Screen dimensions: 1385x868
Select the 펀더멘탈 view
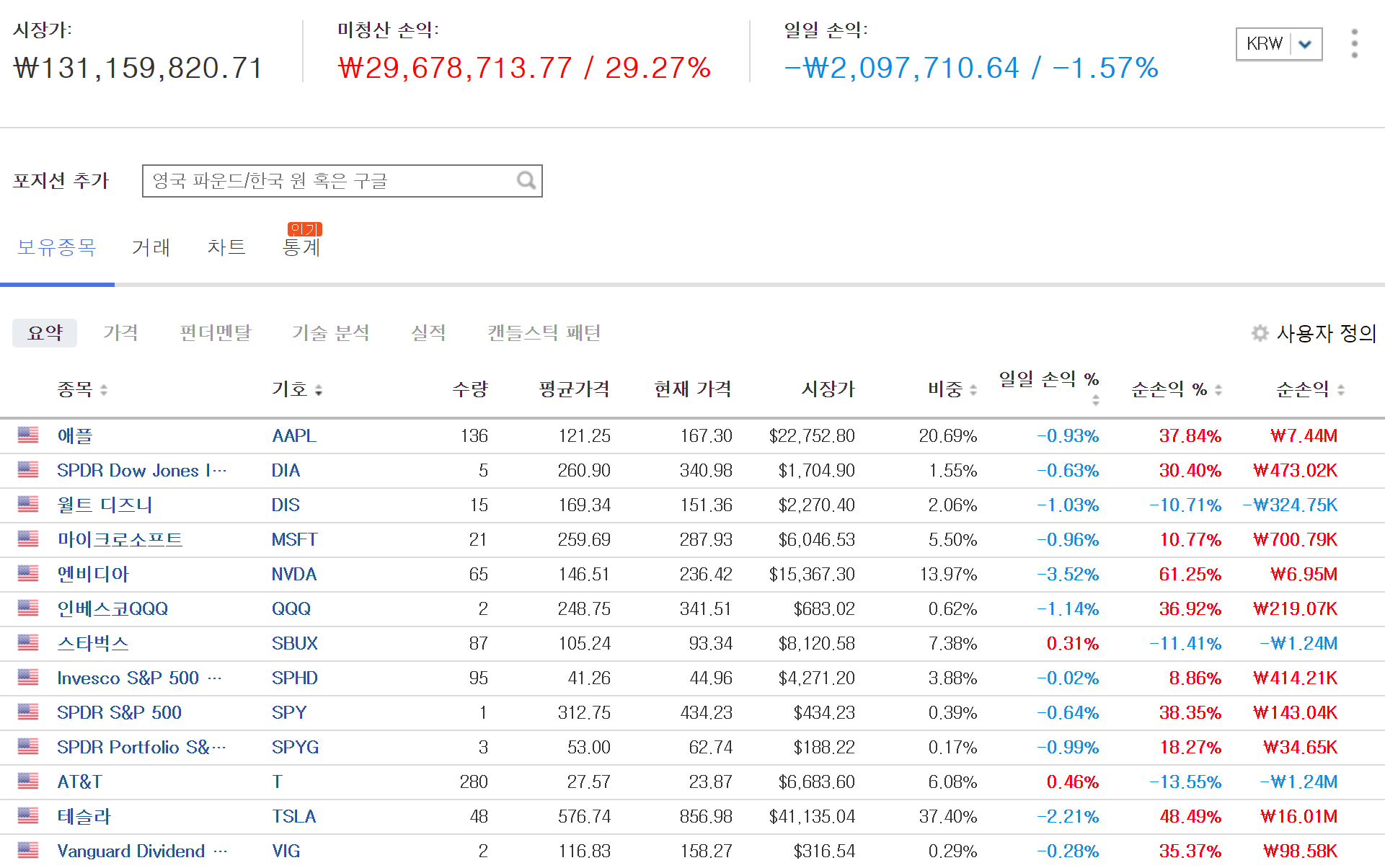(216, 333)
